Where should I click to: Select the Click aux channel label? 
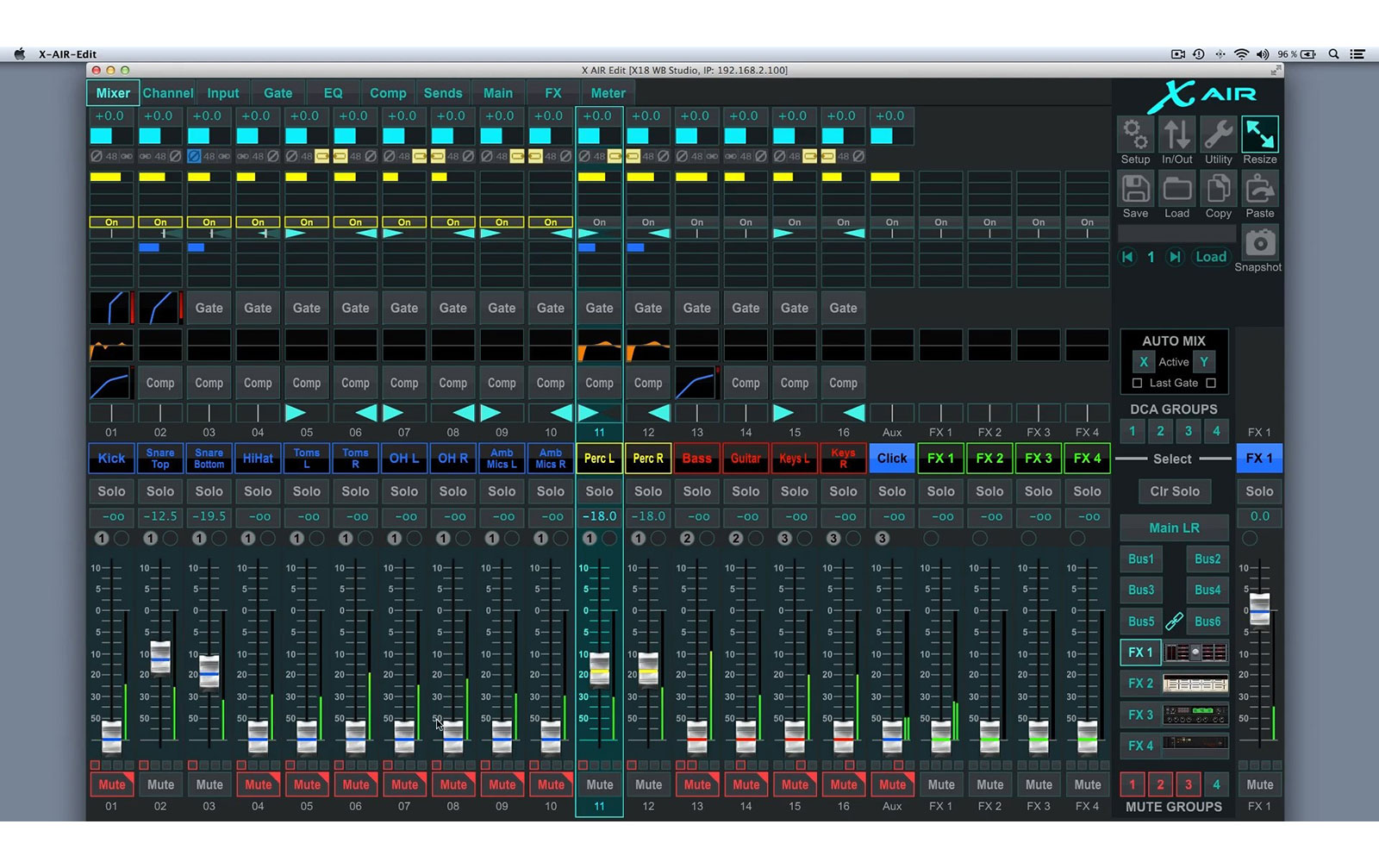point(892,459)
